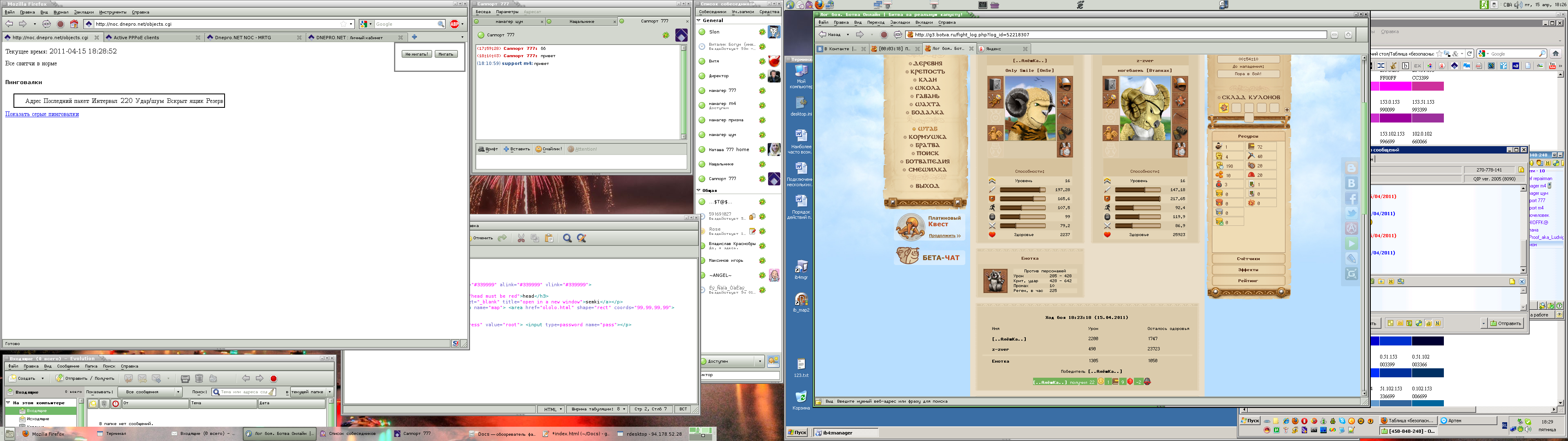Screen dimensions: 1568x441
Task: Click Evolution print icon in toolbar
Action: pyautogui.click(x=185, y=378)
